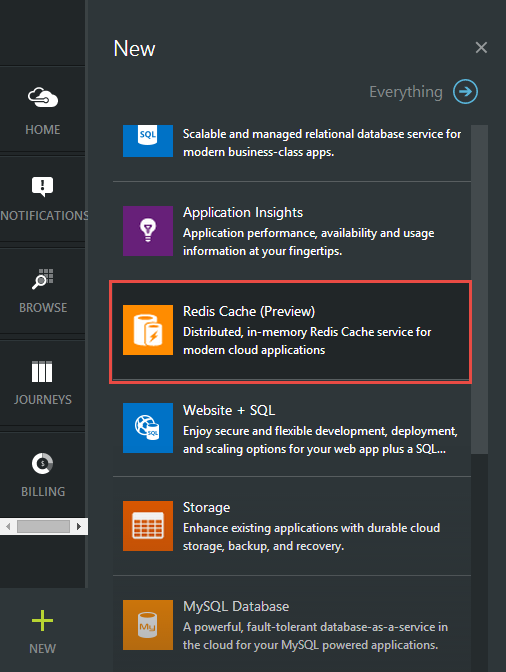Open the Browse magnifier icon
This screenshot has width=506, height=672.
tap(43, 279)
